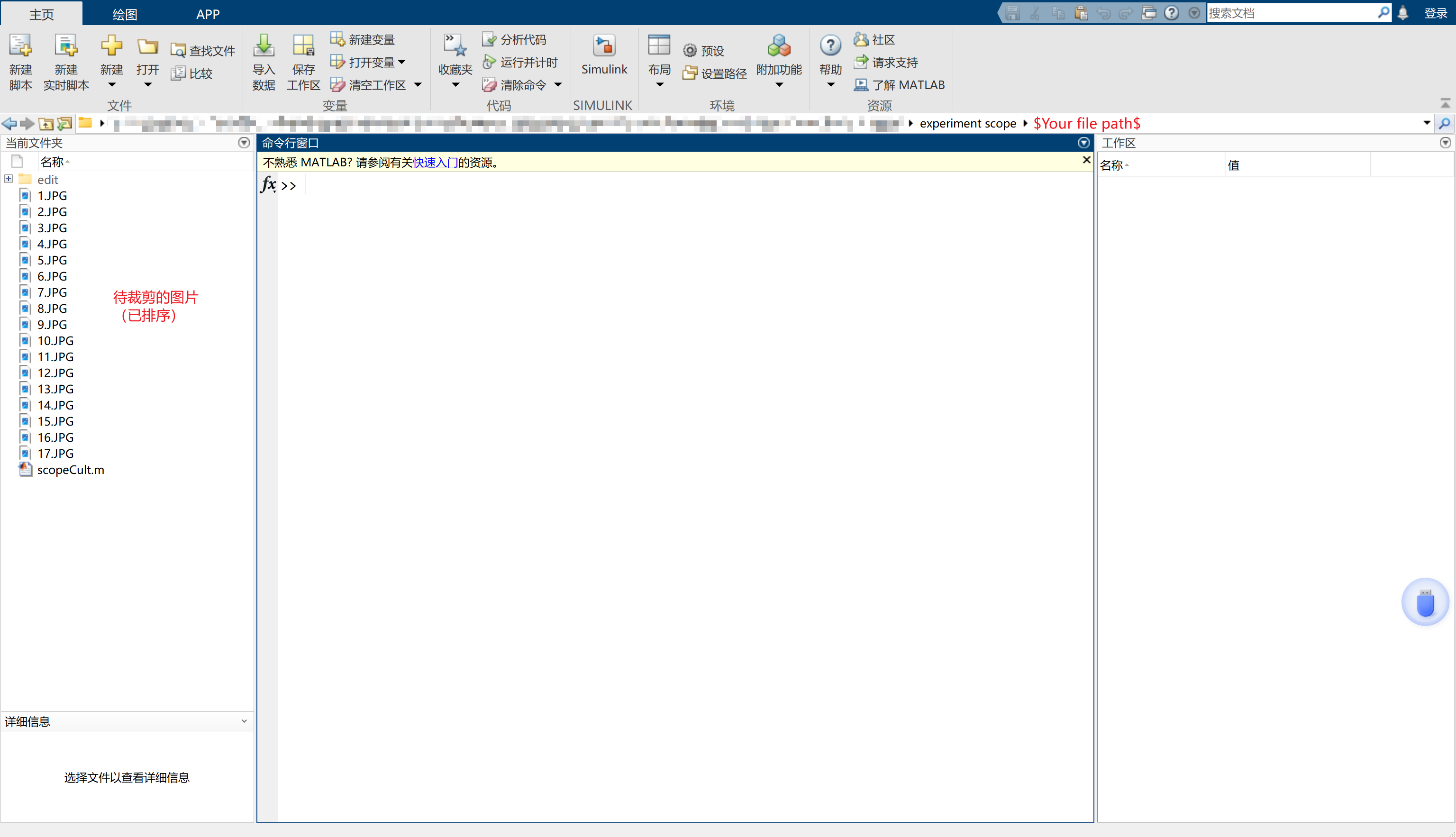Screen dimensions: 1456x837
Task: Click Set Path (设置路径) icon
Action: [x=690, y=73]
